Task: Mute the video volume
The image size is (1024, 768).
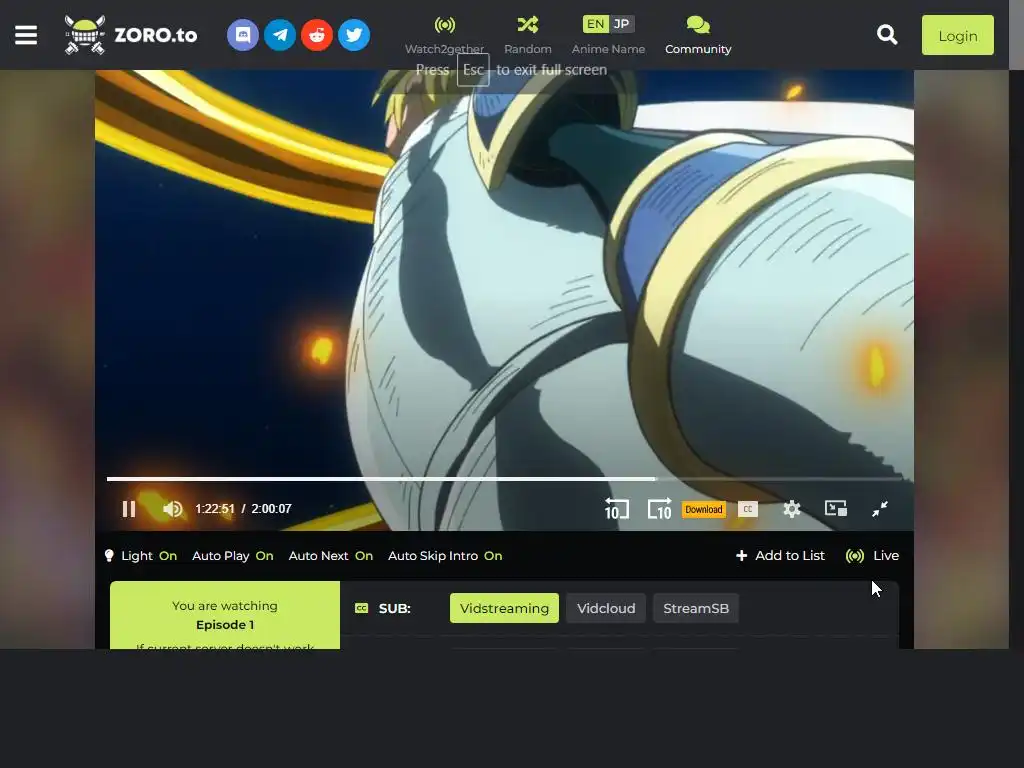Action: (172, 509)
